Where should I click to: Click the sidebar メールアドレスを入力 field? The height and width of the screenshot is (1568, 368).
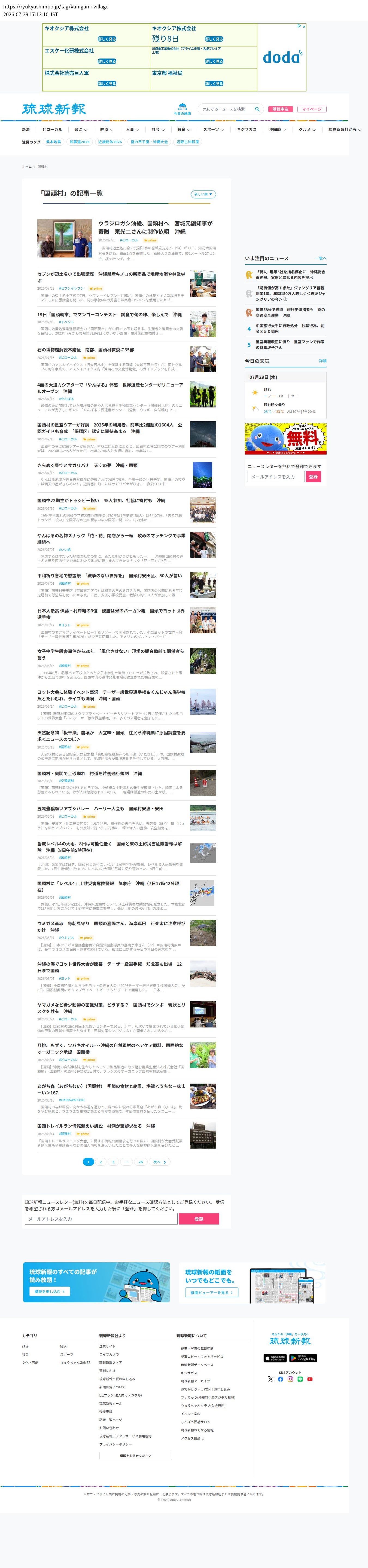point(276,477)
